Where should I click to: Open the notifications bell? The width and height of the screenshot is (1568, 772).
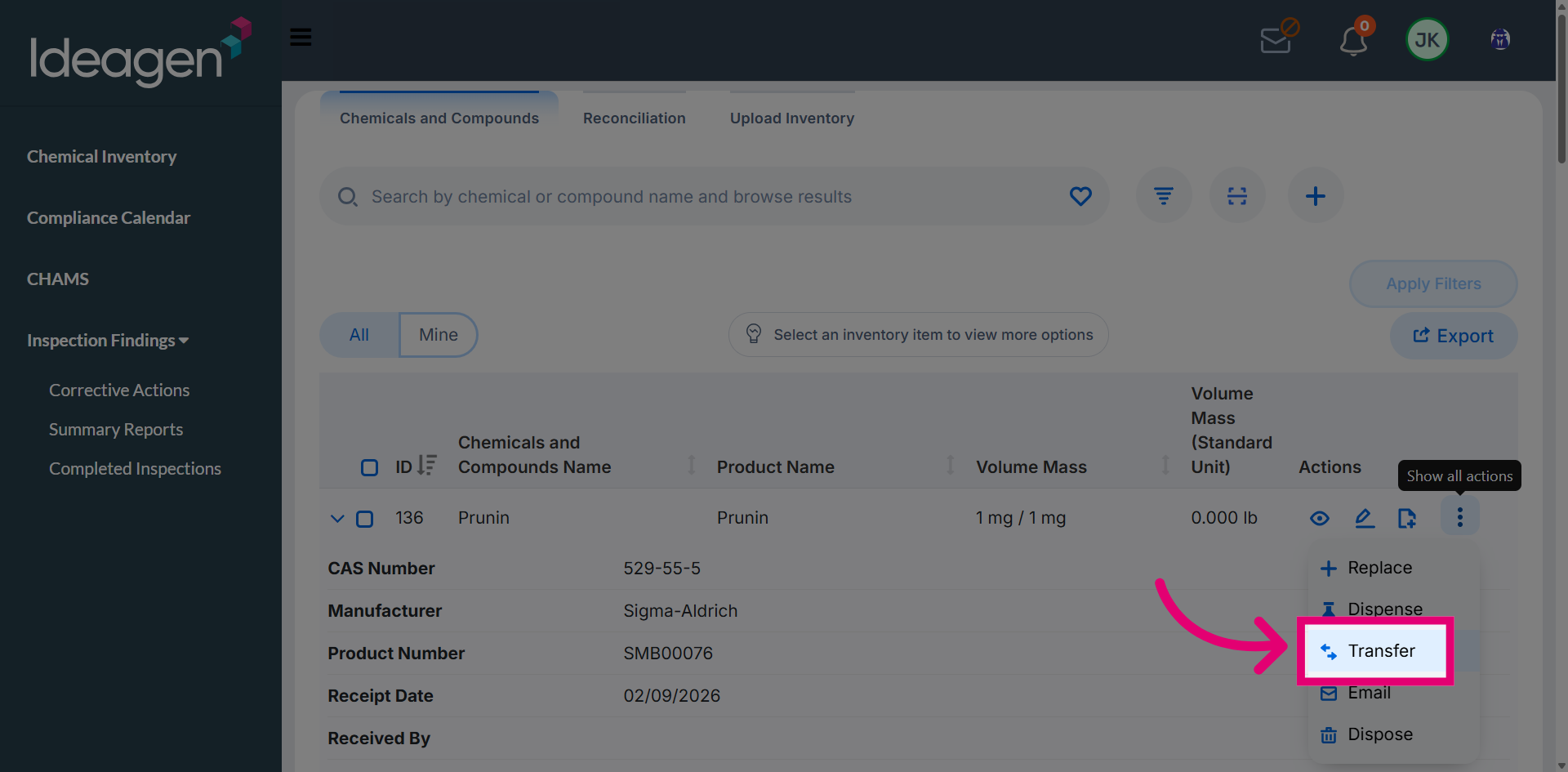pos(1355,38)
